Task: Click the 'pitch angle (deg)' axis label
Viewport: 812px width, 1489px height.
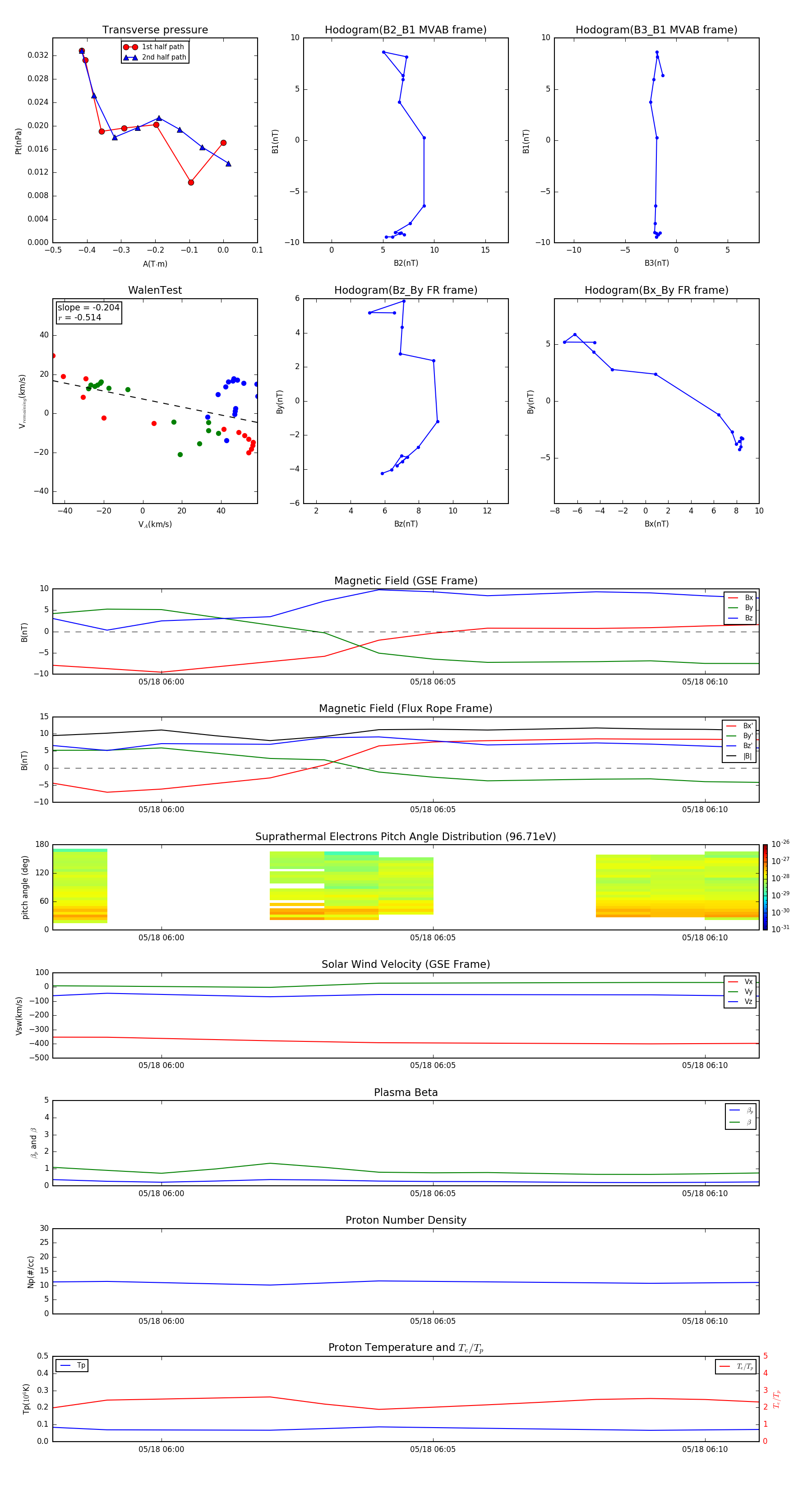Action: point(25,887)
